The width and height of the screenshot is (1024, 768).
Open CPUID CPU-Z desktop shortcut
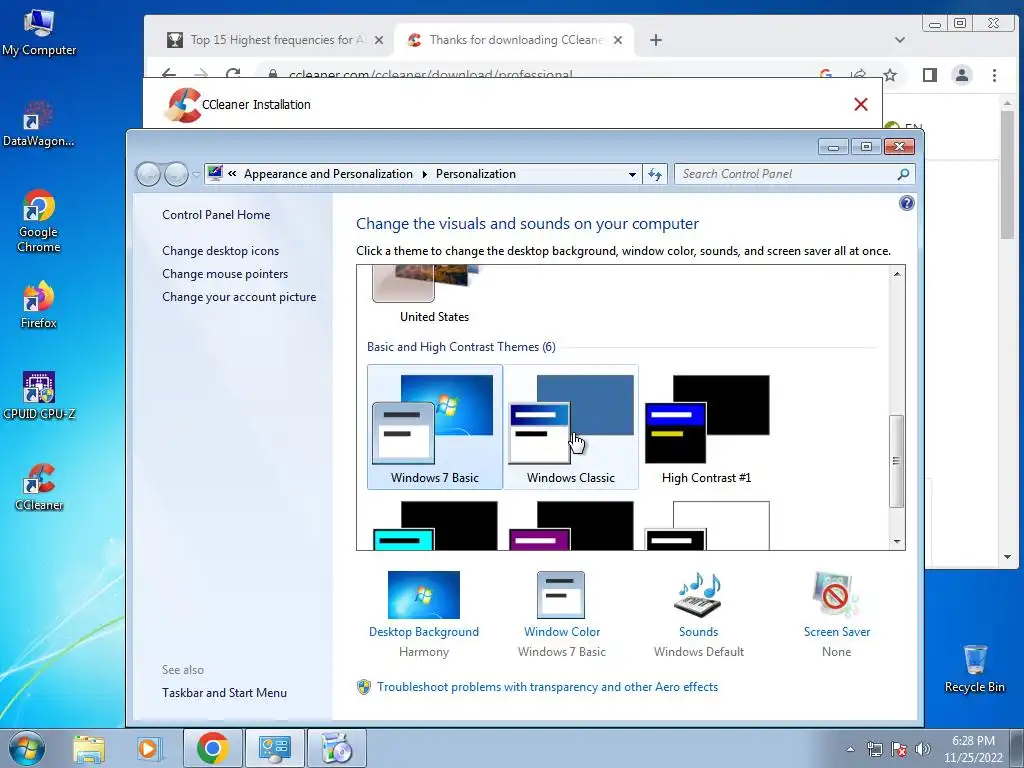pyautogui.click(x=39, y=395)
